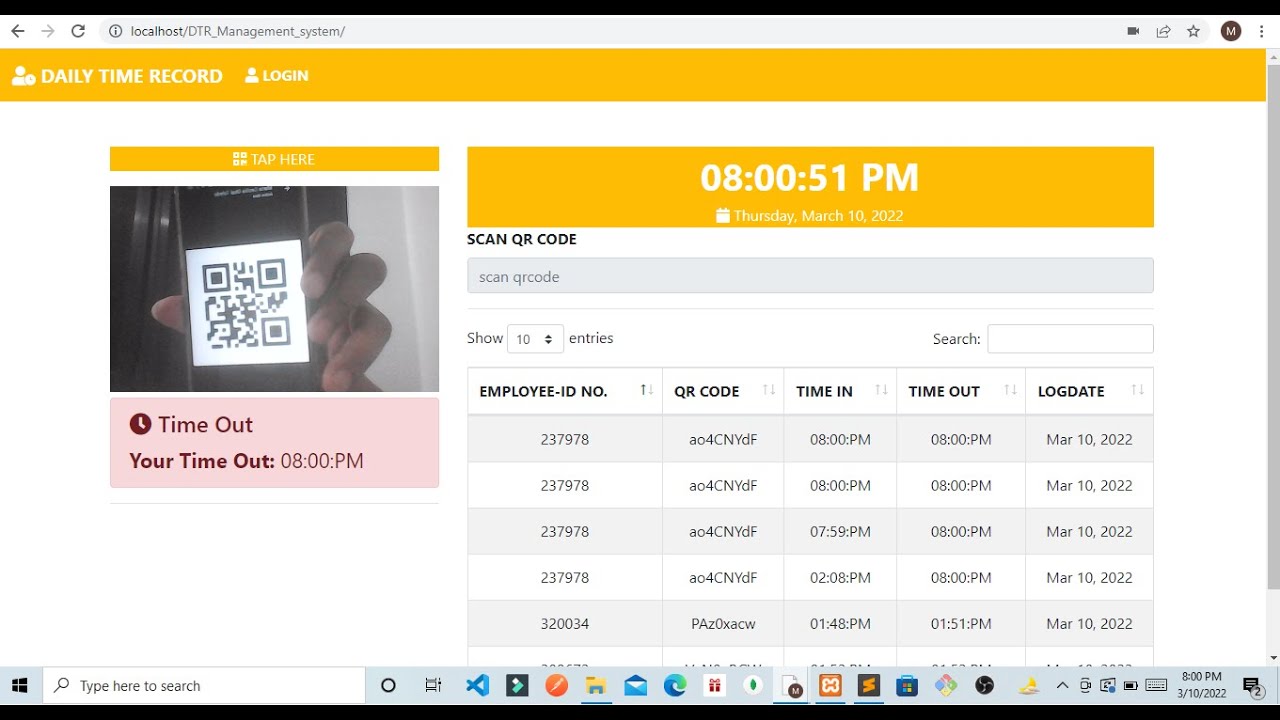Click Time Out cell 01:51:PM
The height and width of the screenshot is (720, 1280).
click(x=961, y=624)
